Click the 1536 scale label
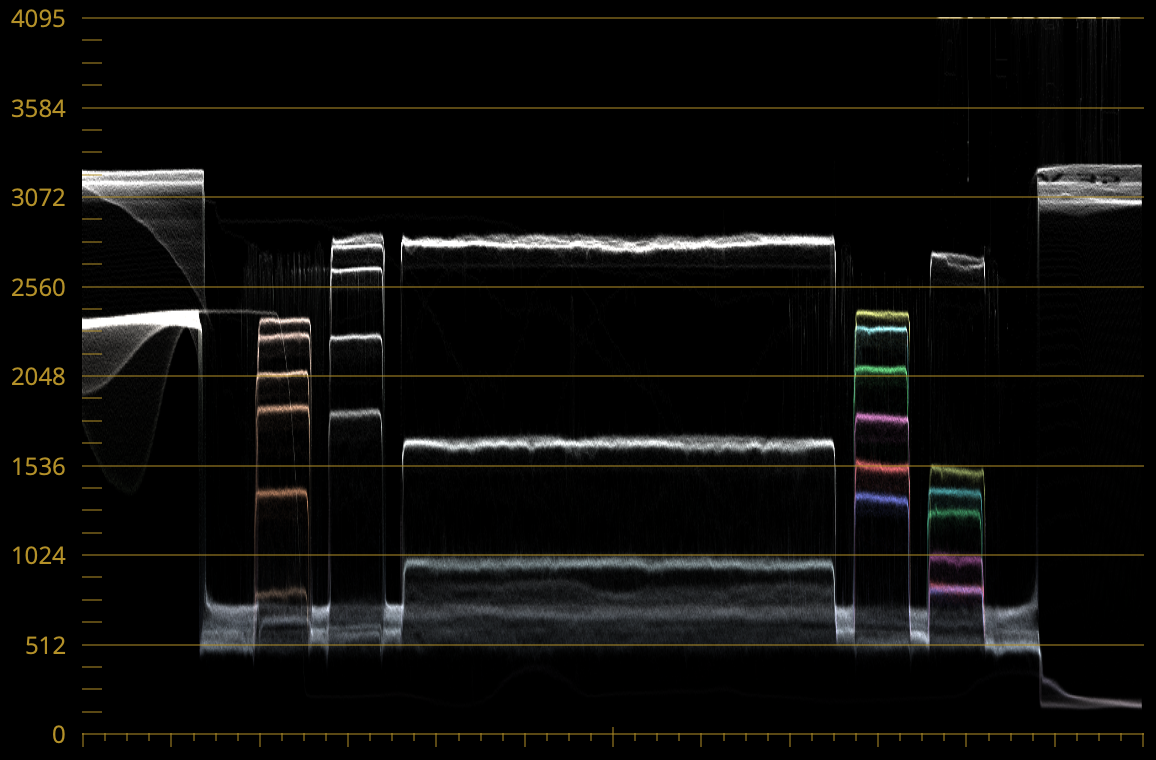 click(37, 466)
